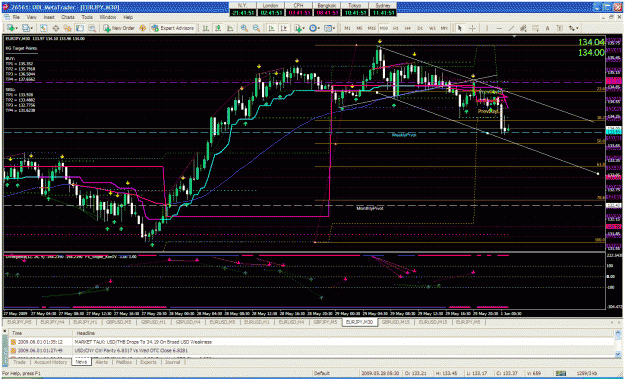Select the crosshair tool

click(472, 28)
